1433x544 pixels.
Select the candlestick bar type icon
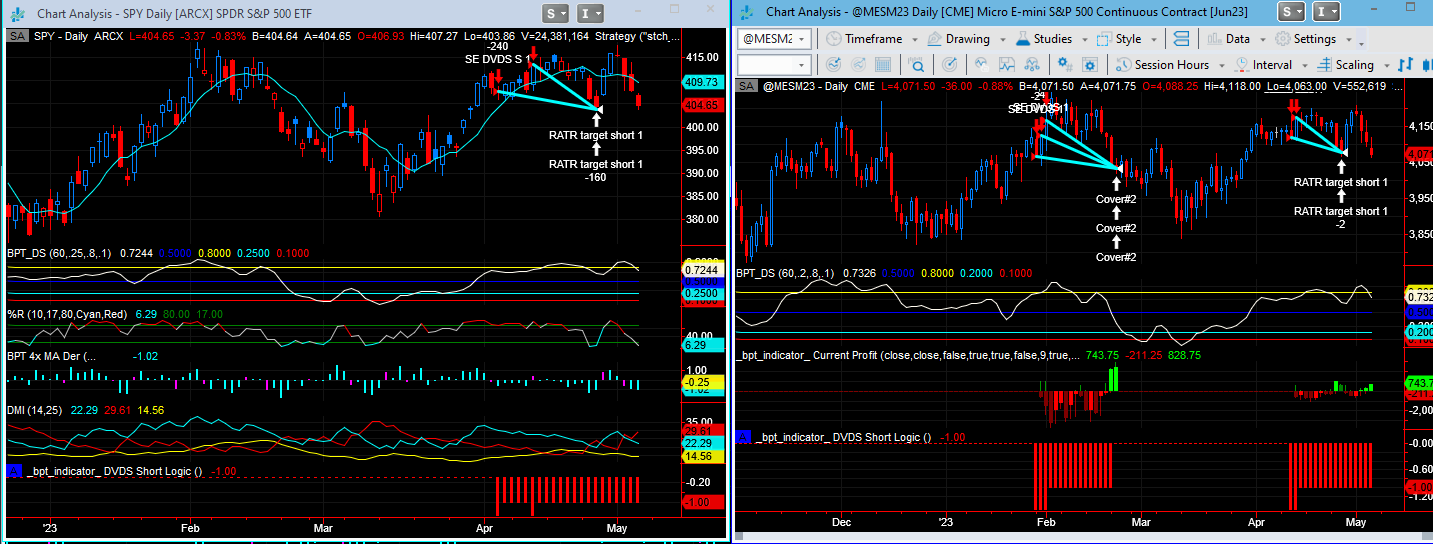[1427, 65]
